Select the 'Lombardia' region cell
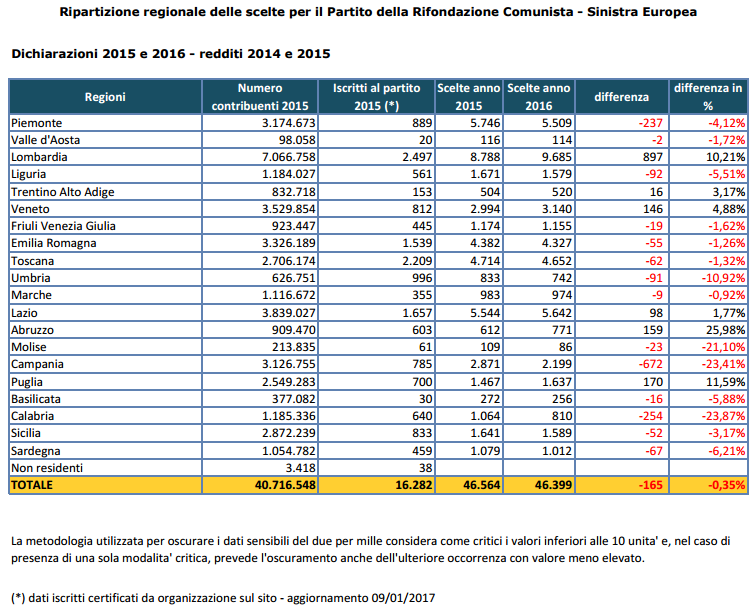 (x=105, y=157)
